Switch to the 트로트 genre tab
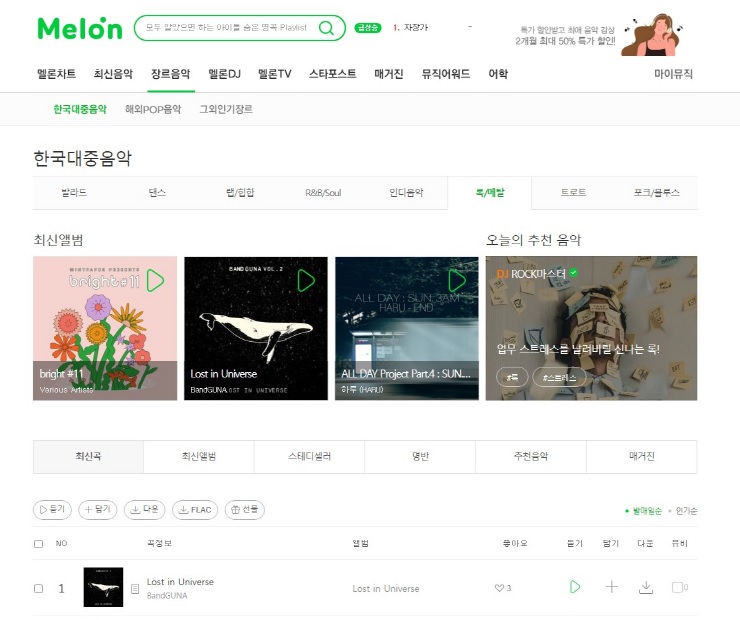The image size is (740, 620). [573, 193]
